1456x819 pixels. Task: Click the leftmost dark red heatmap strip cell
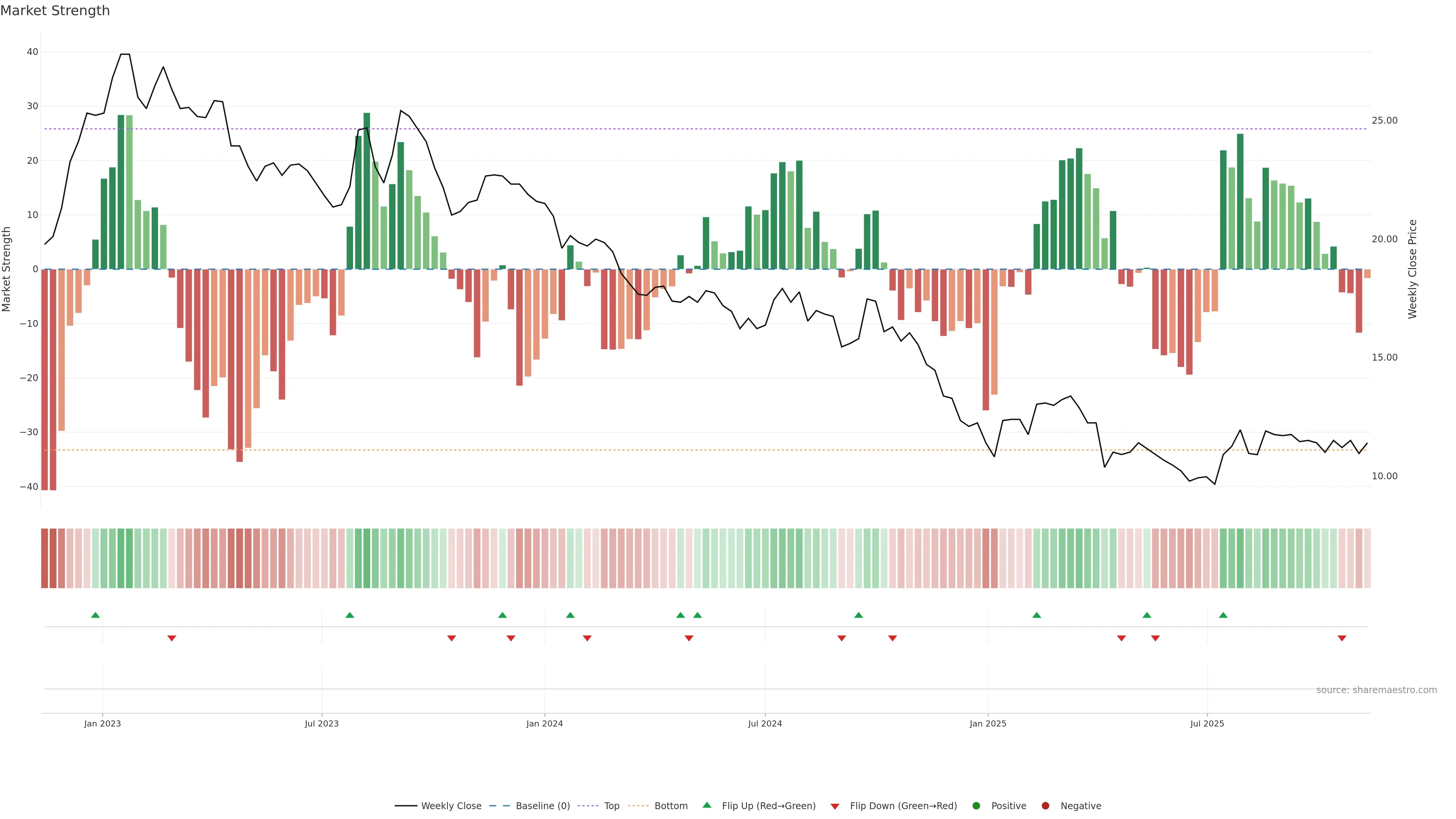point(45,559)
